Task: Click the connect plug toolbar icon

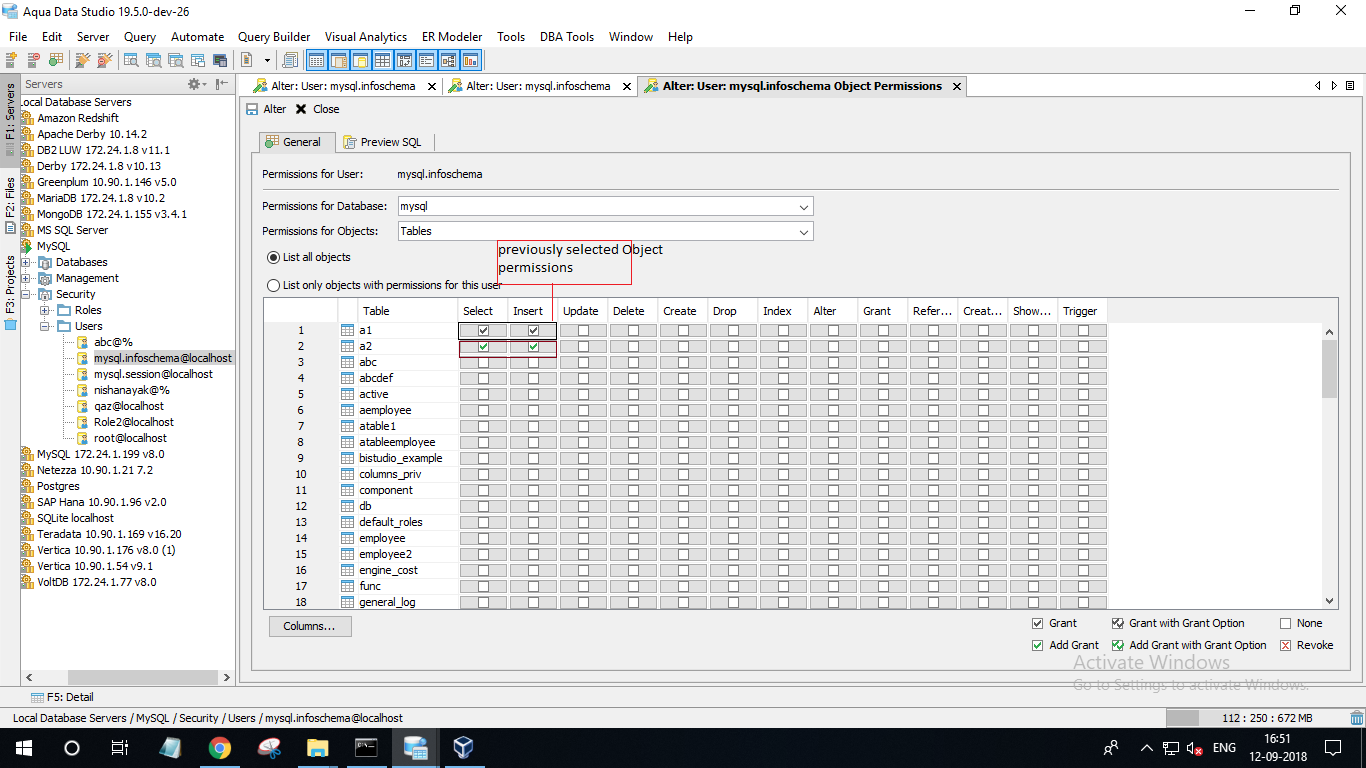Action: 56,60
